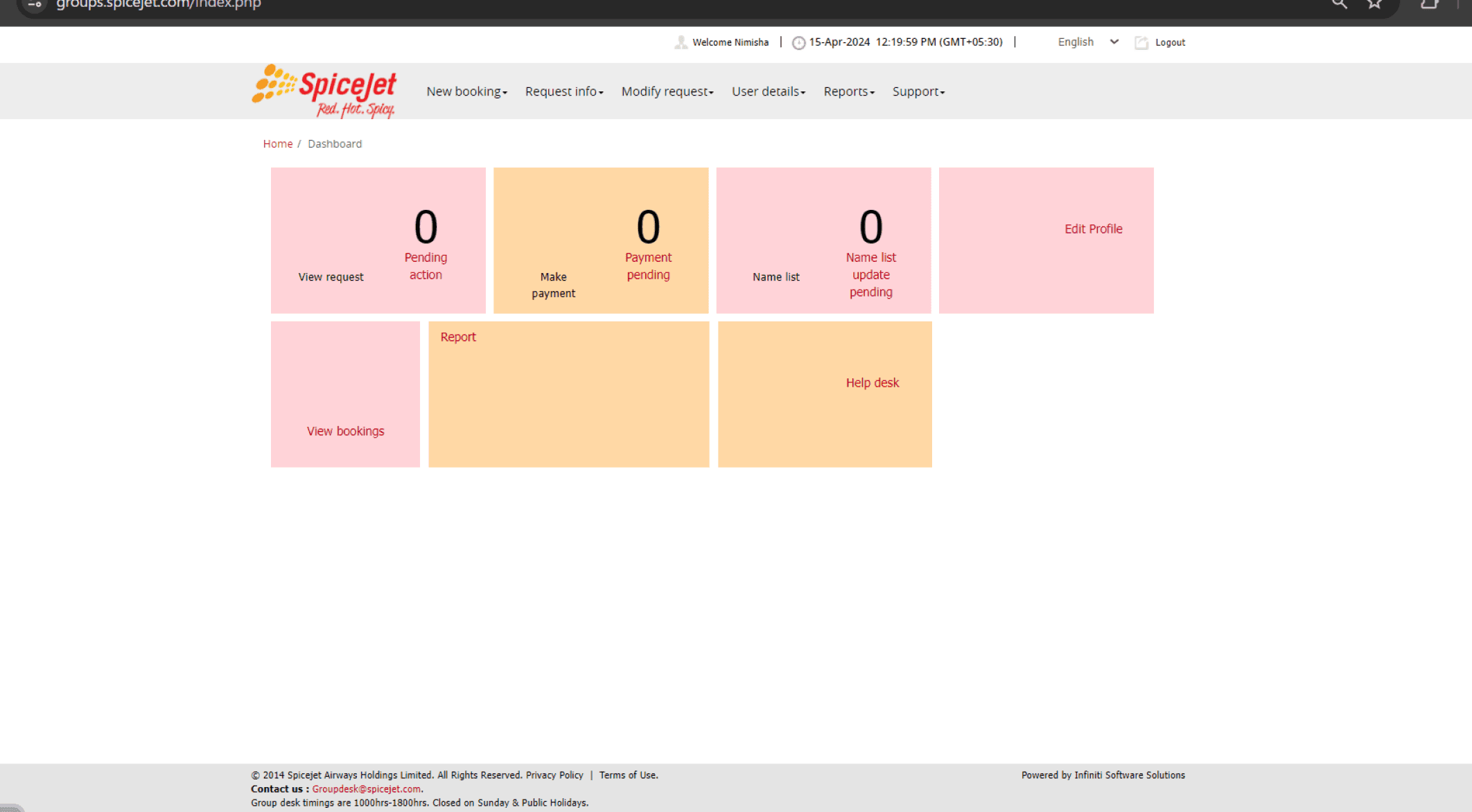
Task: Open the Edit Profile tile
Action: [1093, 229]
